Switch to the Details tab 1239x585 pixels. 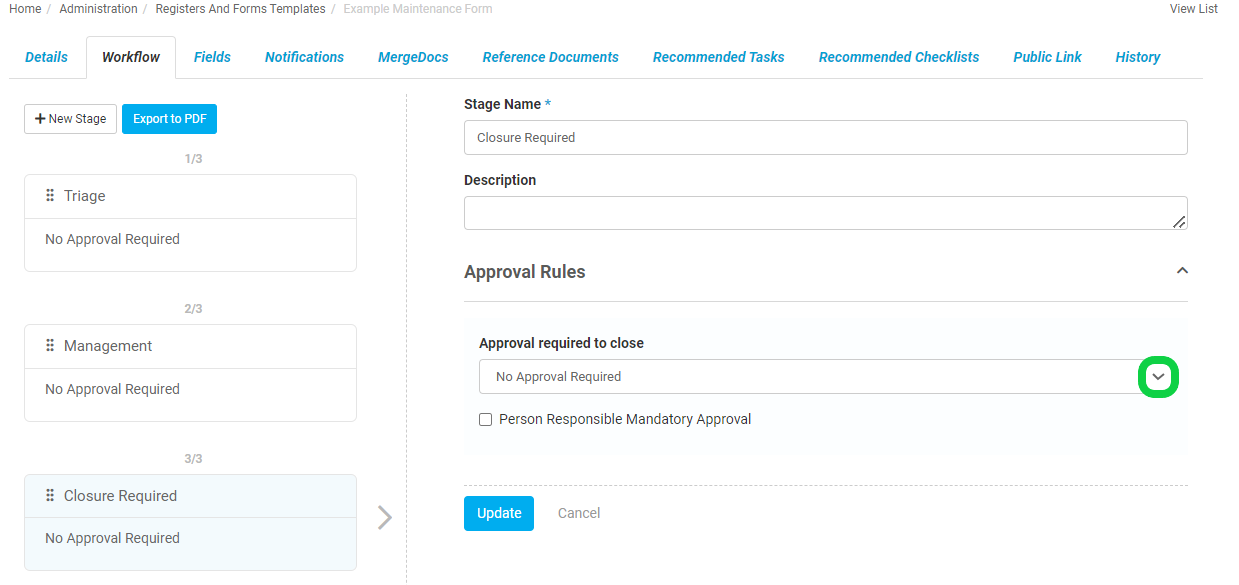47,57
